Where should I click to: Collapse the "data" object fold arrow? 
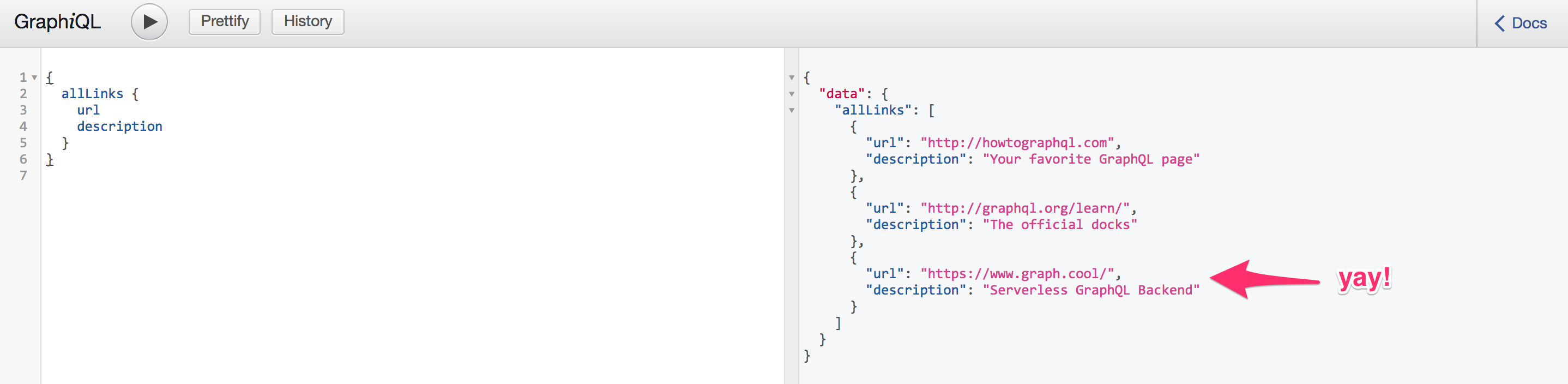pos(792,94)
